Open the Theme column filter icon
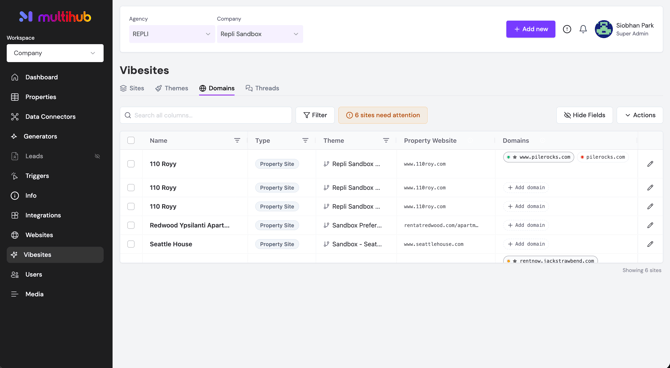This screenshot has width=670, height=368. pyautogui.click(x=386, y=141)
